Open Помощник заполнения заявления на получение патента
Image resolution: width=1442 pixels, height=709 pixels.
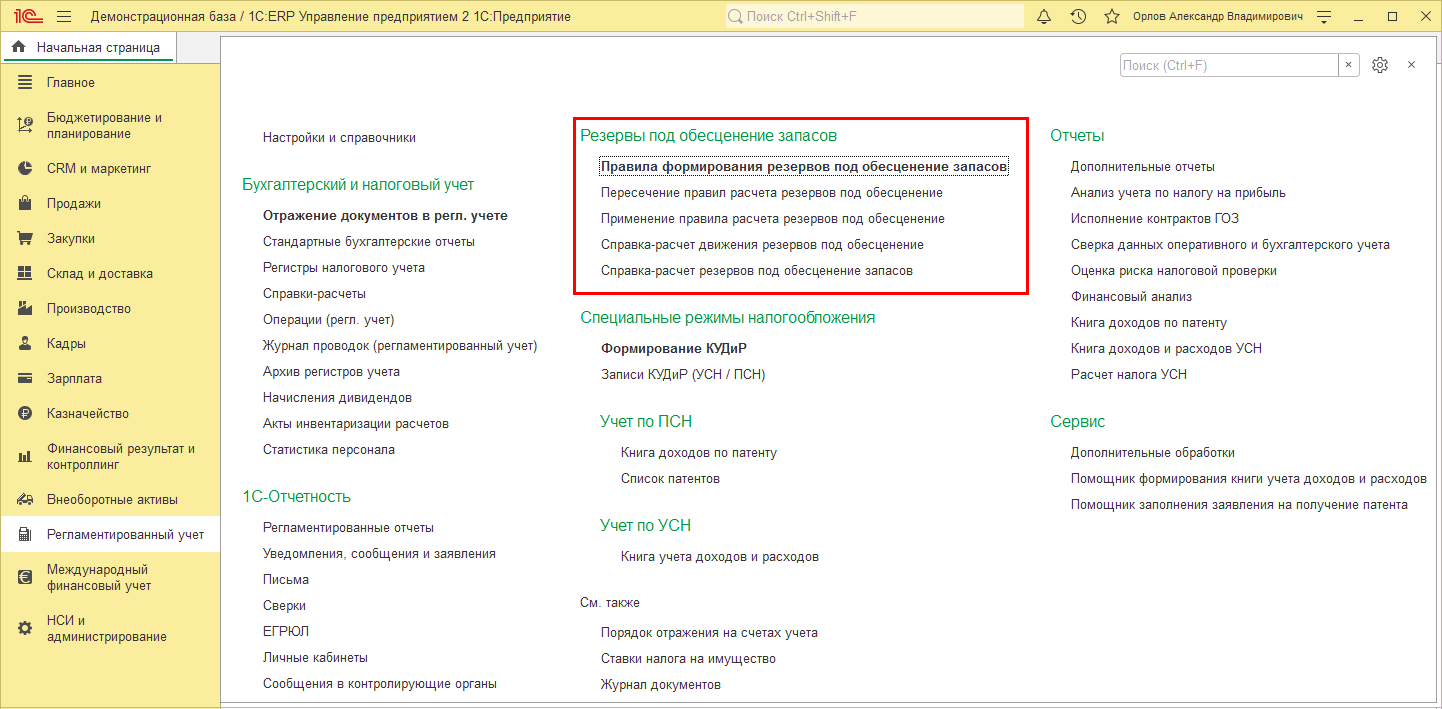click(x=1239, y=505)
